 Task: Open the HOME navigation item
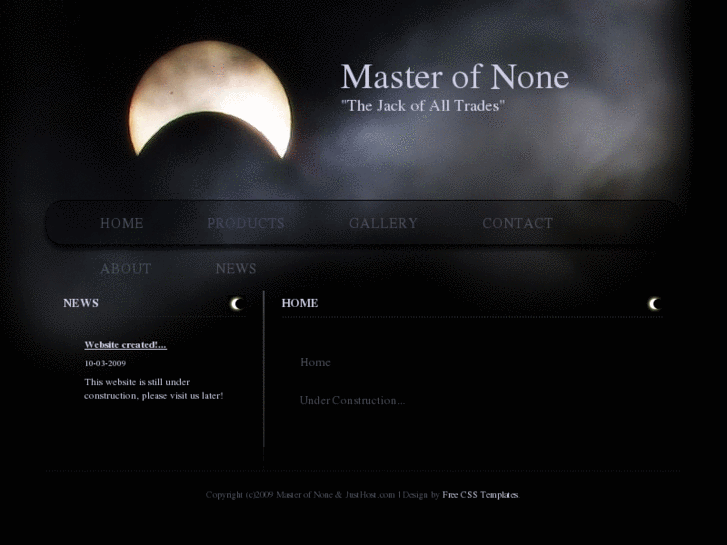coord(122,224)
